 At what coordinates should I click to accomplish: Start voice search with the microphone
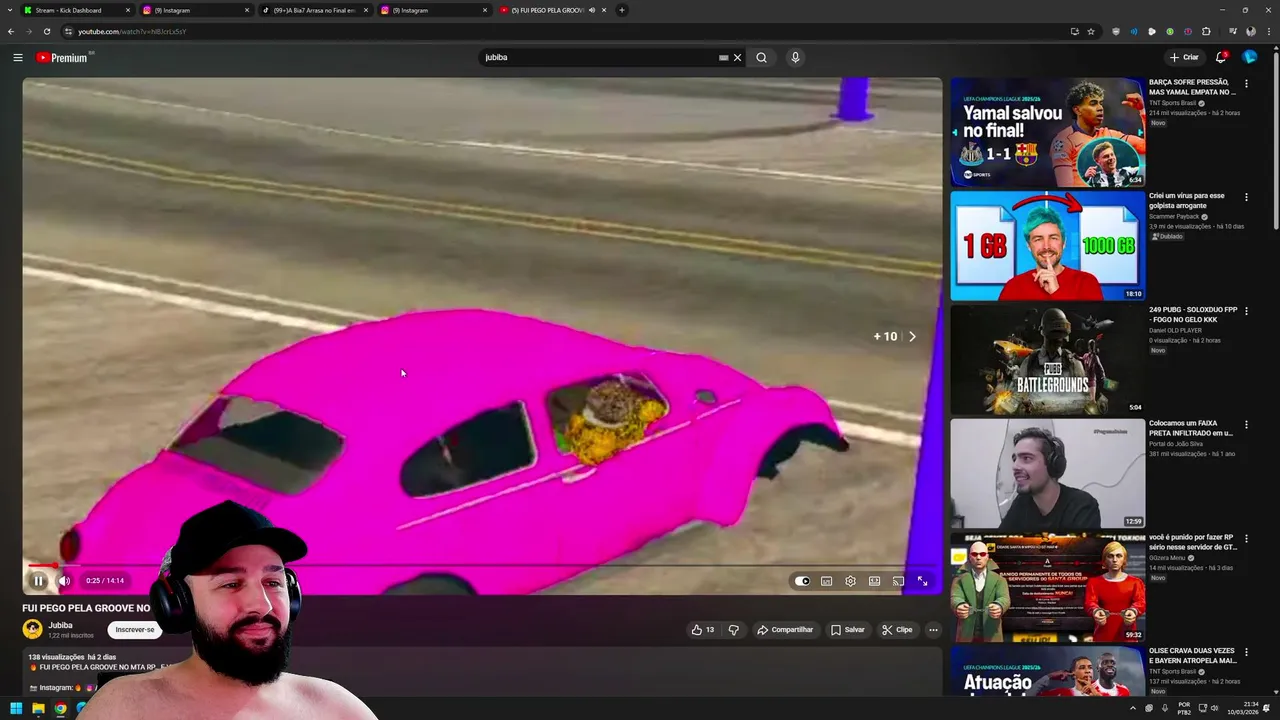coord(795,57)
